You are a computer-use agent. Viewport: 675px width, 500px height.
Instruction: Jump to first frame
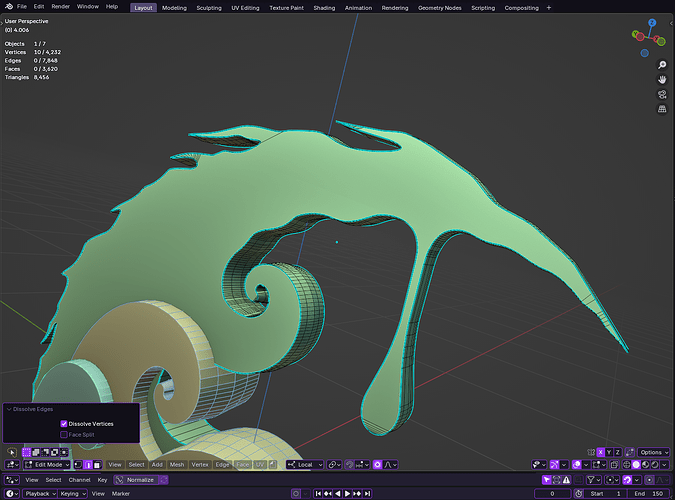(x=318, y=494)
